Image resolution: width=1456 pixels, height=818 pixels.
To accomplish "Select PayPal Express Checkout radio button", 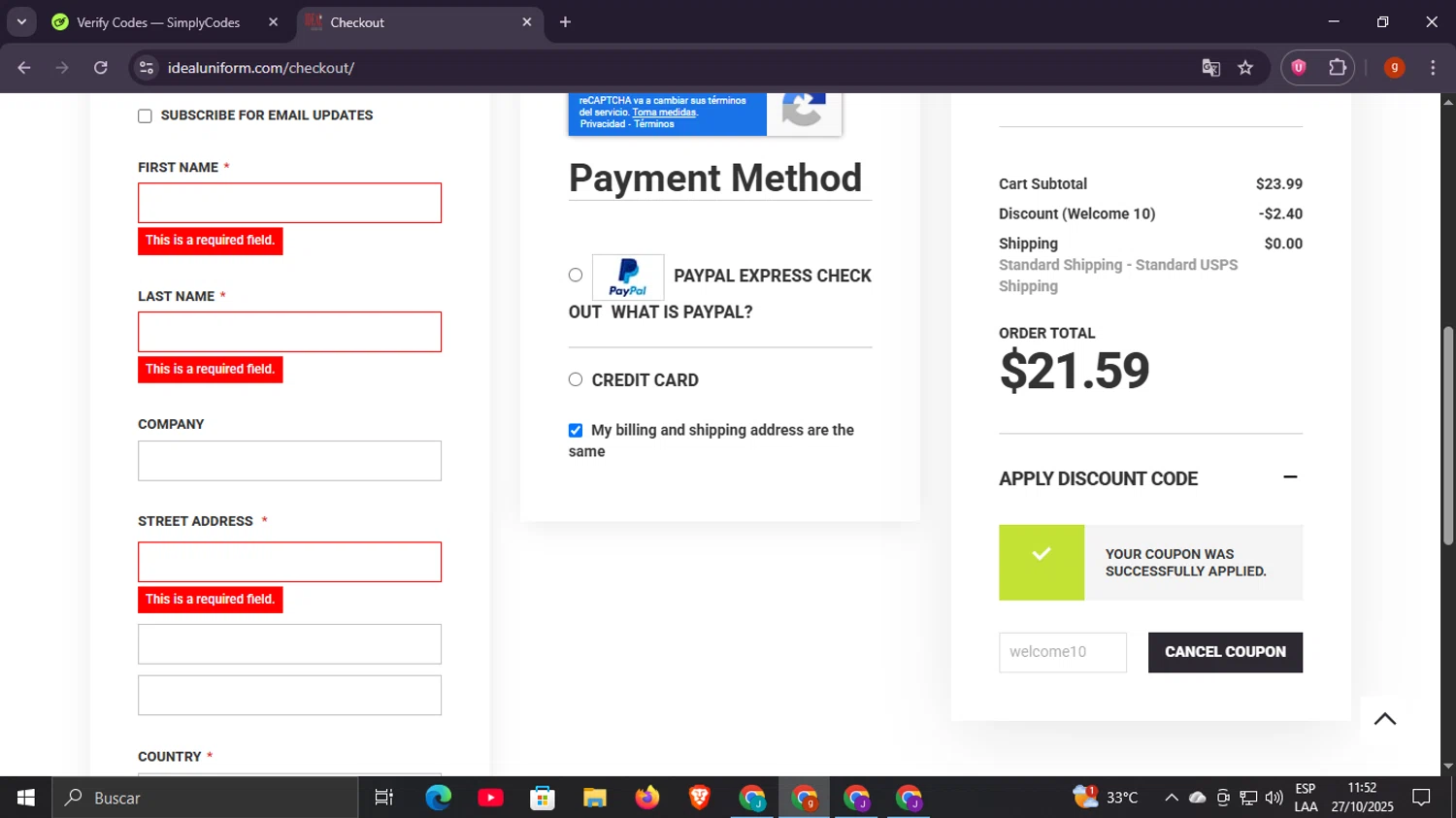I will pyautogui.click(x=576, y=275).
